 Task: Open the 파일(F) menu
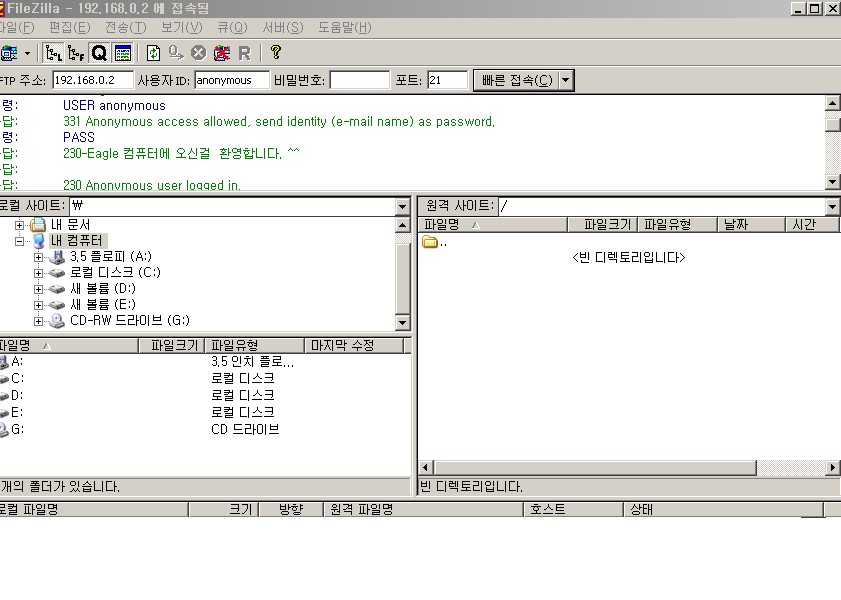pyautogui.click(x=17, y=27)
